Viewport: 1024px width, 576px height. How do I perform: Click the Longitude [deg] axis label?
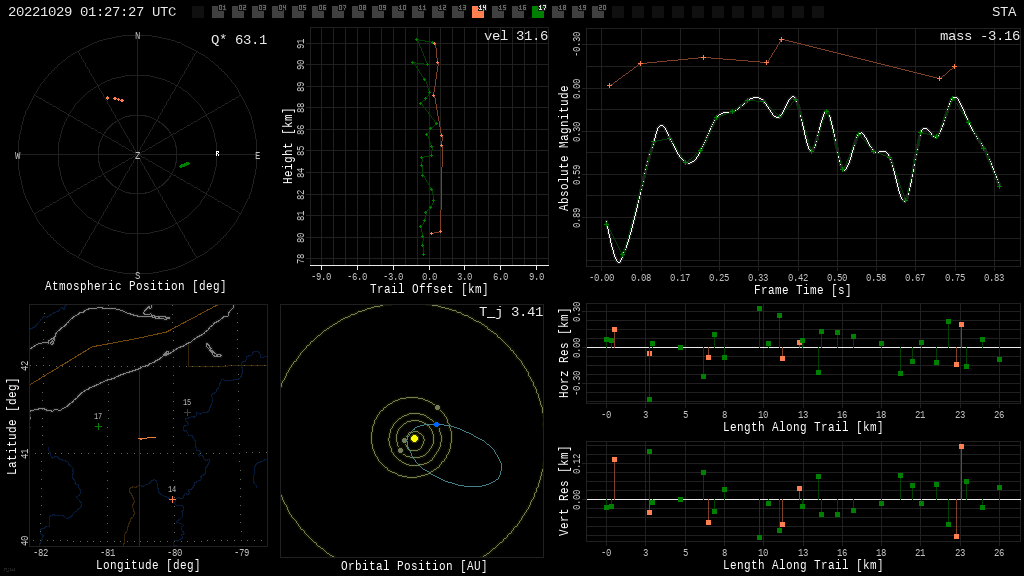point(148,565)
